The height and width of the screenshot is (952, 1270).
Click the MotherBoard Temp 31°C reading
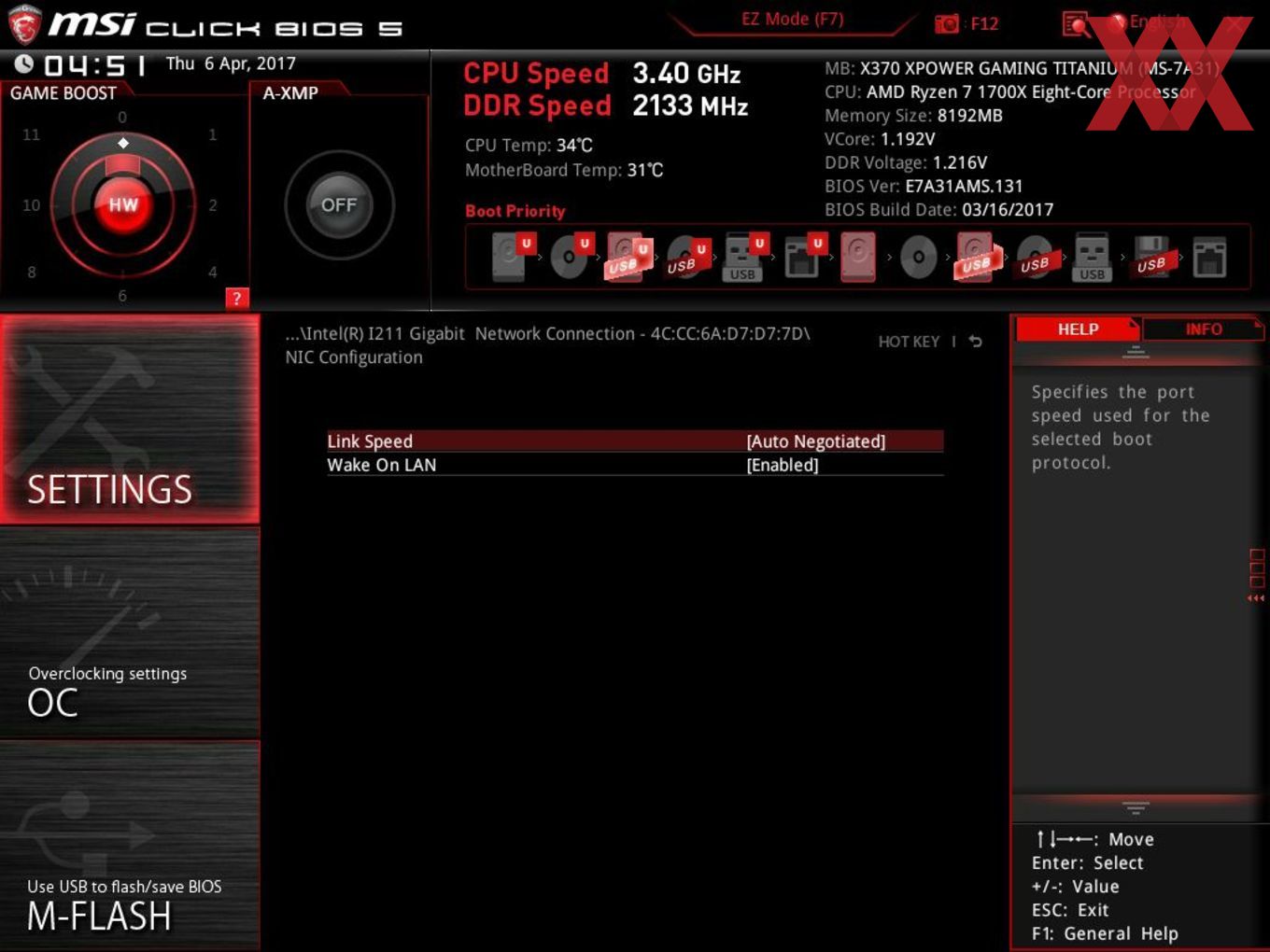click(x=564, y=170)
